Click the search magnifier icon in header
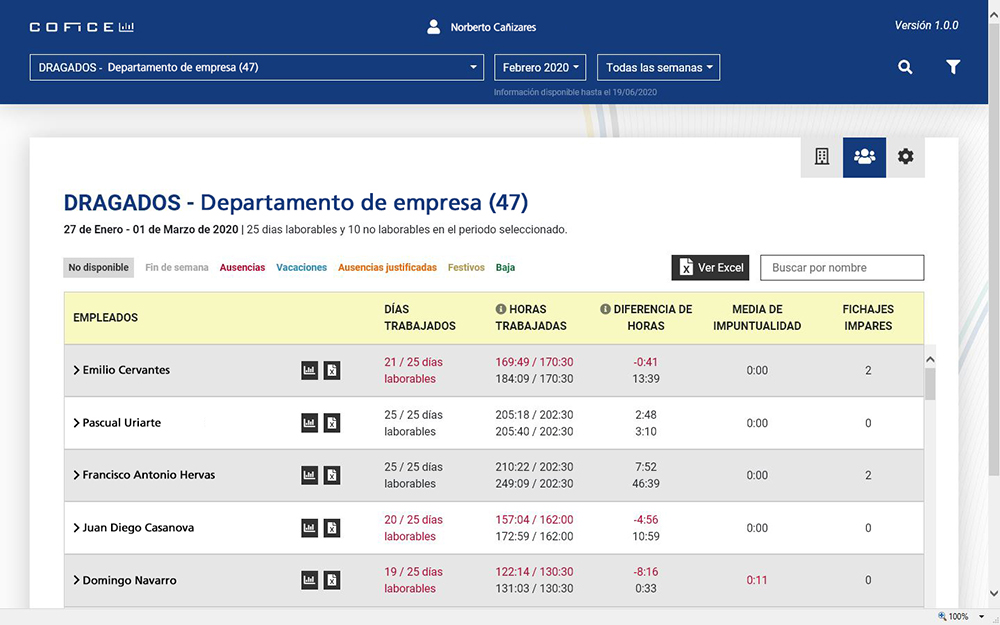The image size is (1000, 625). [905, 67]
